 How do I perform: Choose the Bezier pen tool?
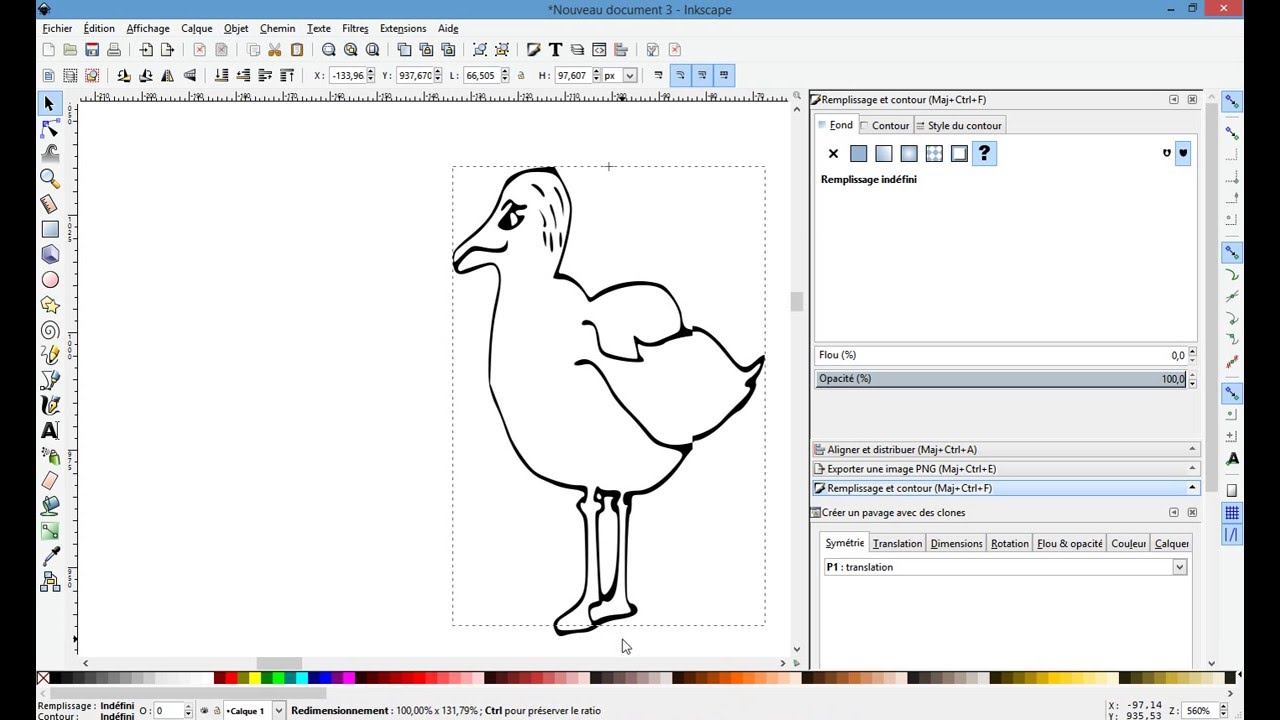click(49, 380)
